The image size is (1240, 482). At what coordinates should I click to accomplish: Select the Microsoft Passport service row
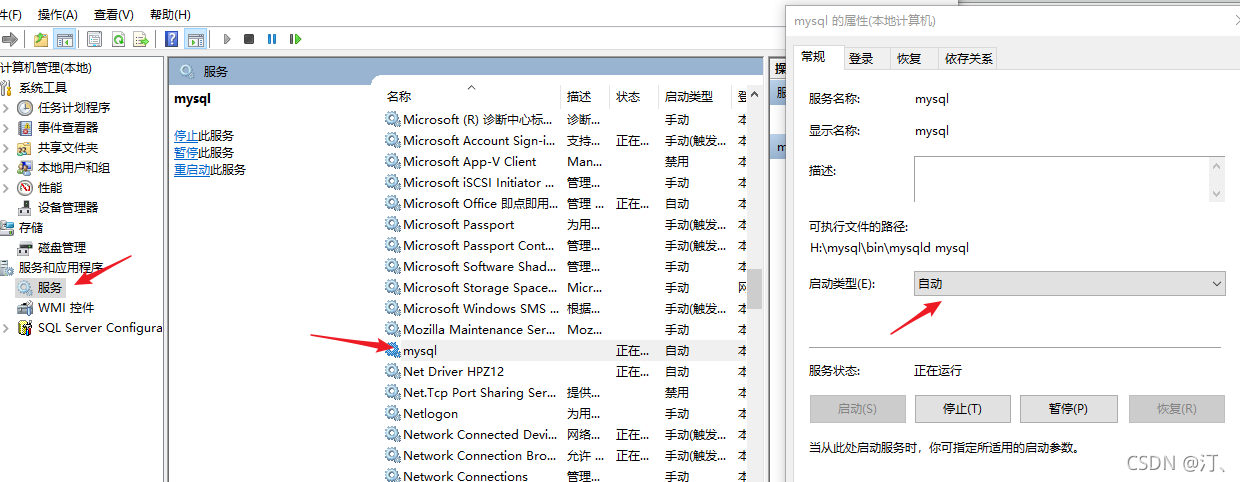[567, 225]
